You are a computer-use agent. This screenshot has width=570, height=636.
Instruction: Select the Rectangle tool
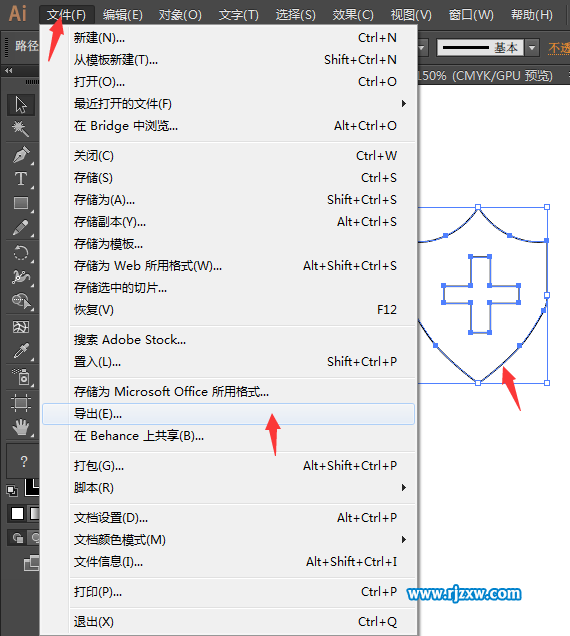click(21, 203)
